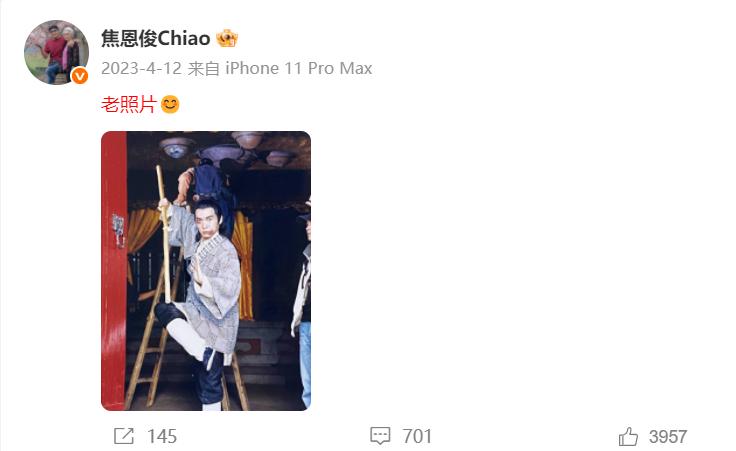736x451 pixels.
Task: Click the smiling emoji after 老照片
Action: [x=170, y=104]
